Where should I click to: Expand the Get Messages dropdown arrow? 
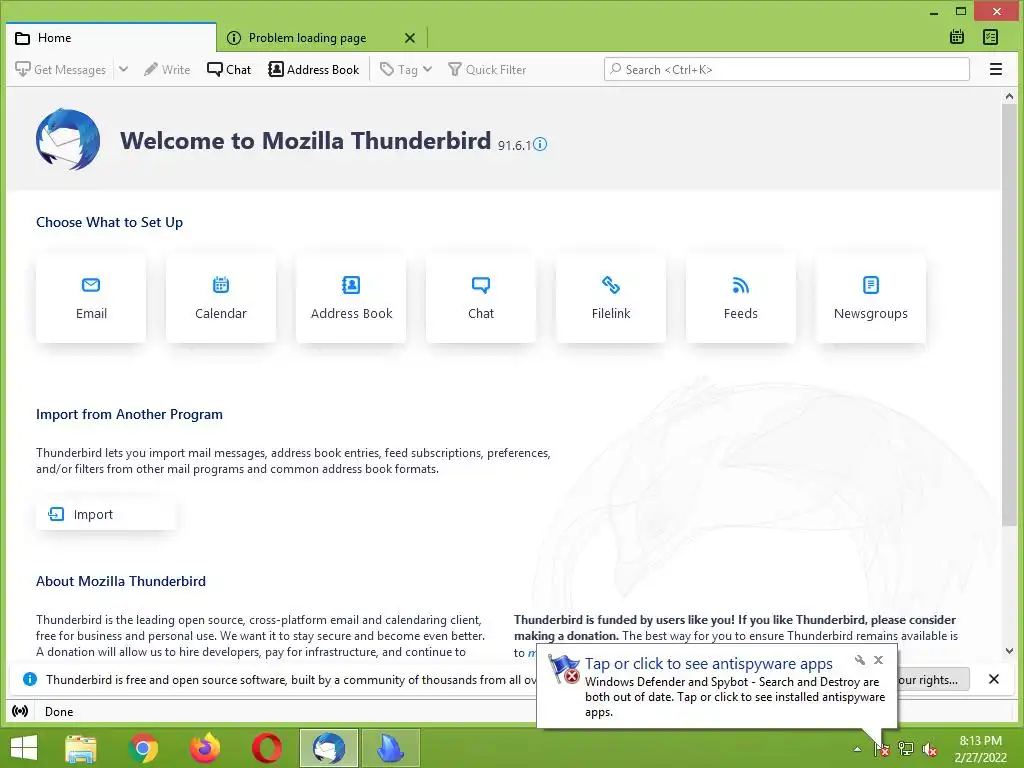[x=123, y=69]
